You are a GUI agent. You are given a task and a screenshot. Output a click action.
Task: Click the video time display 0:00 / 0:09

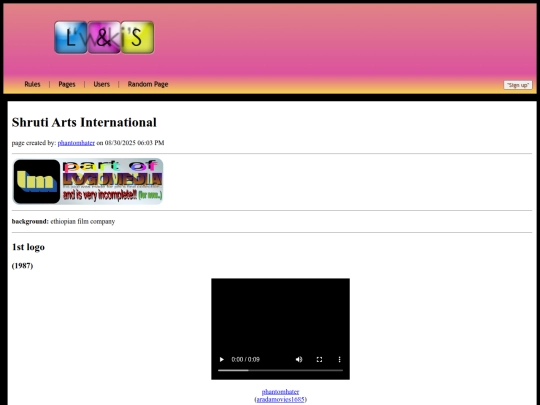pyautogui.click(x=246, y=359)
